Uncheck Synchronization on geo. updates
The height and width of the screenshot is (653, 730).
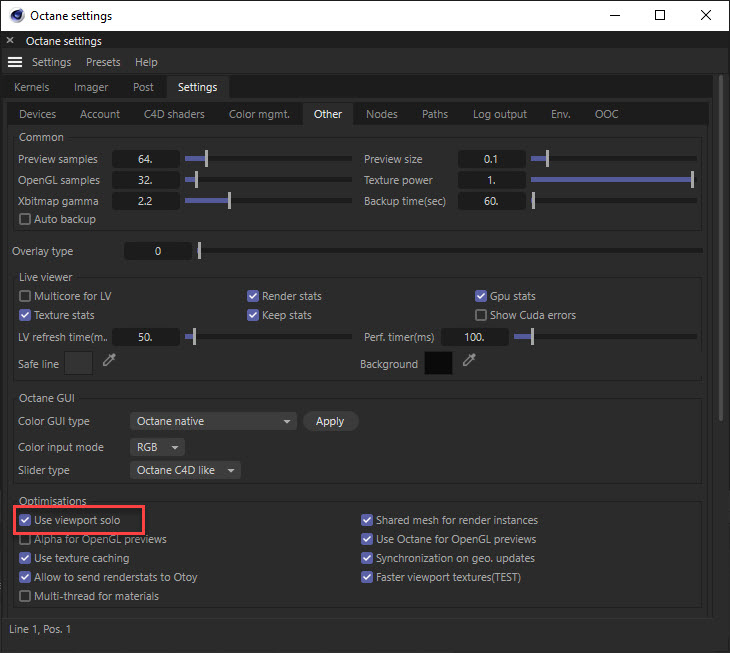point(367,558)
